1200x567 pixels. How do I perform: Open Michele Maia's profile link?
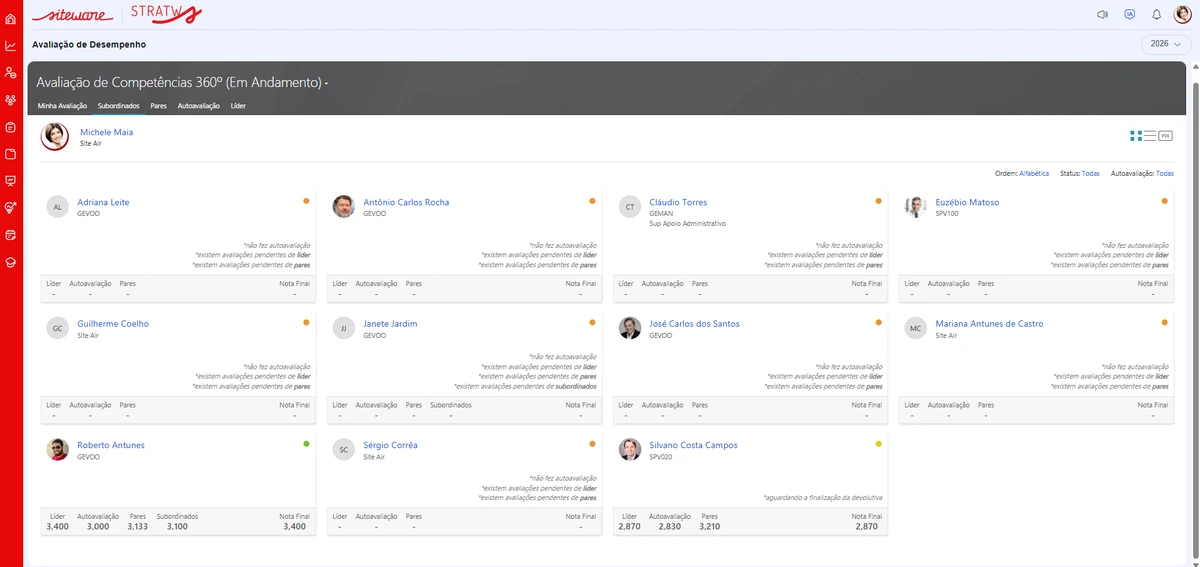[106, 132]
